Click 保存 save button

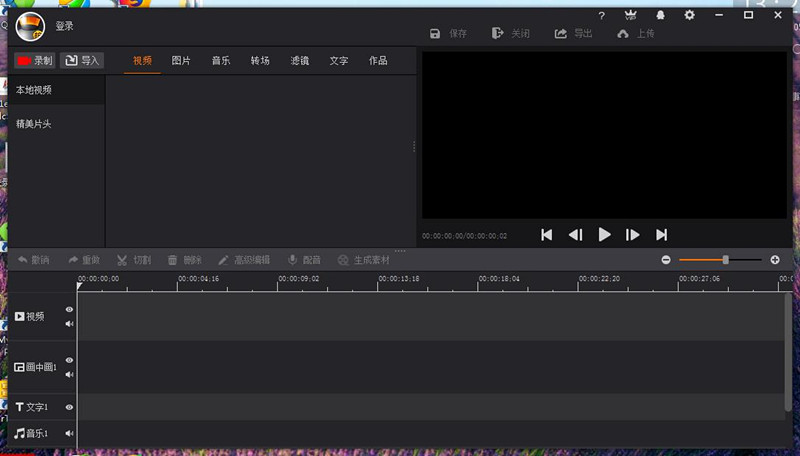click(448, 34)
